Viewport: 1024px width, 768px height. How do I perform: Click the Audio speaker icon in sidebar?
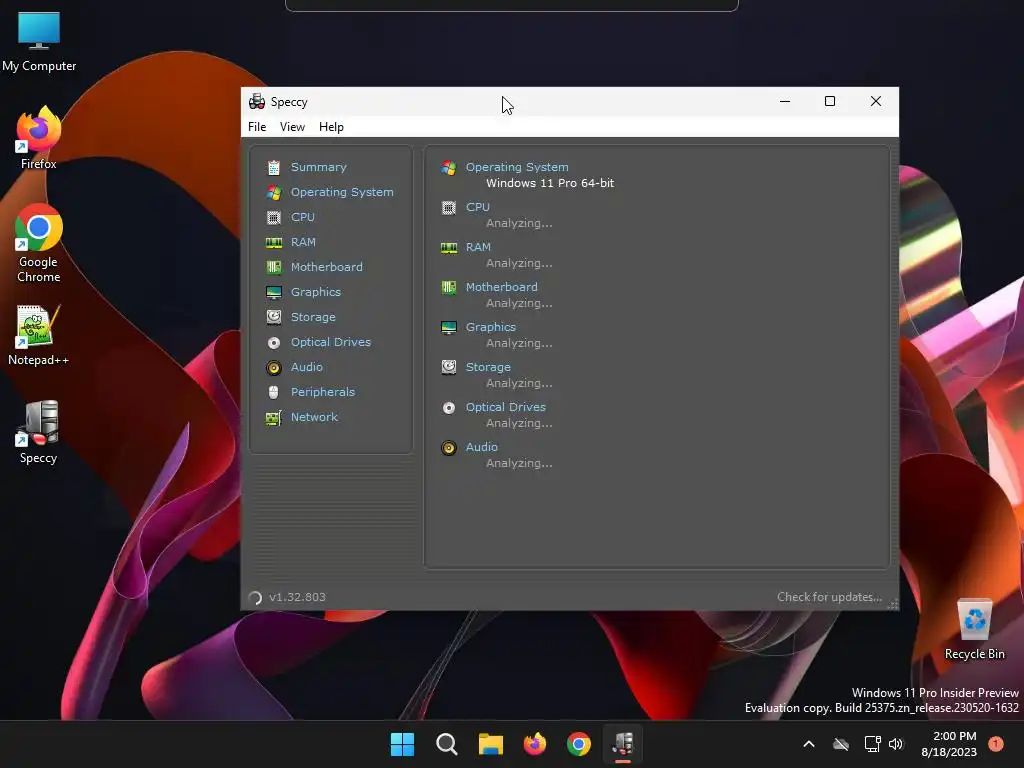tap(274, 368)
